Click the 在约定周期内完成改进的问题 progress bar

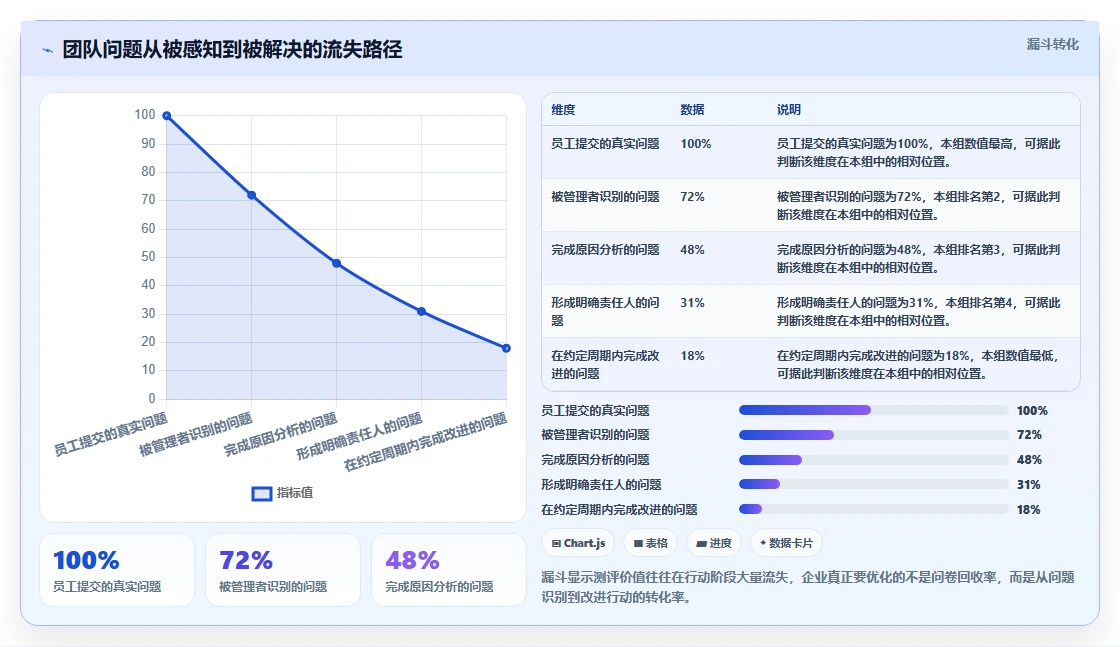874,509
